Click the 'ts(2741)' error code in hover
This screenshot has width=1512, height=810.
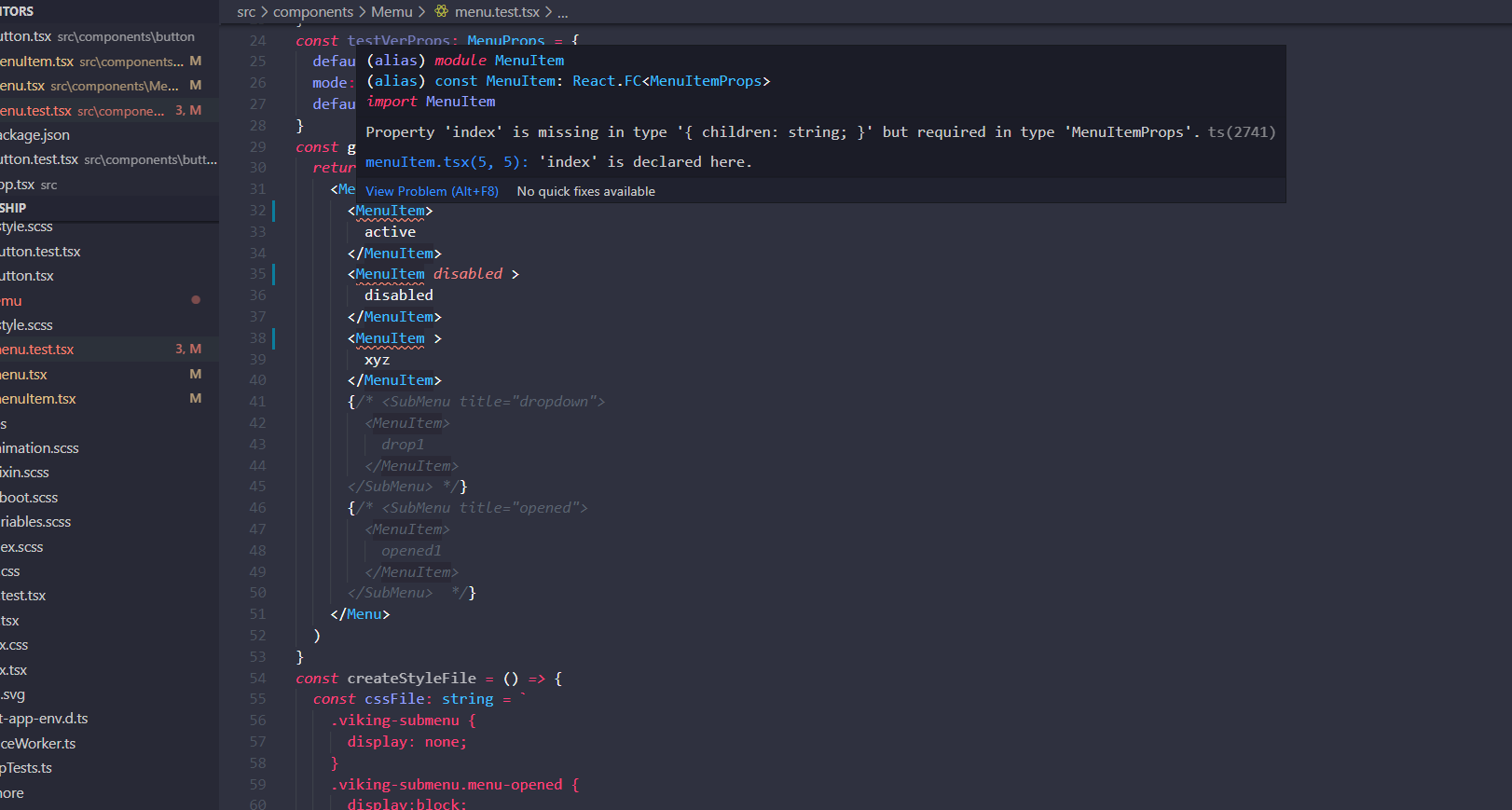[x=1242, y=132]
